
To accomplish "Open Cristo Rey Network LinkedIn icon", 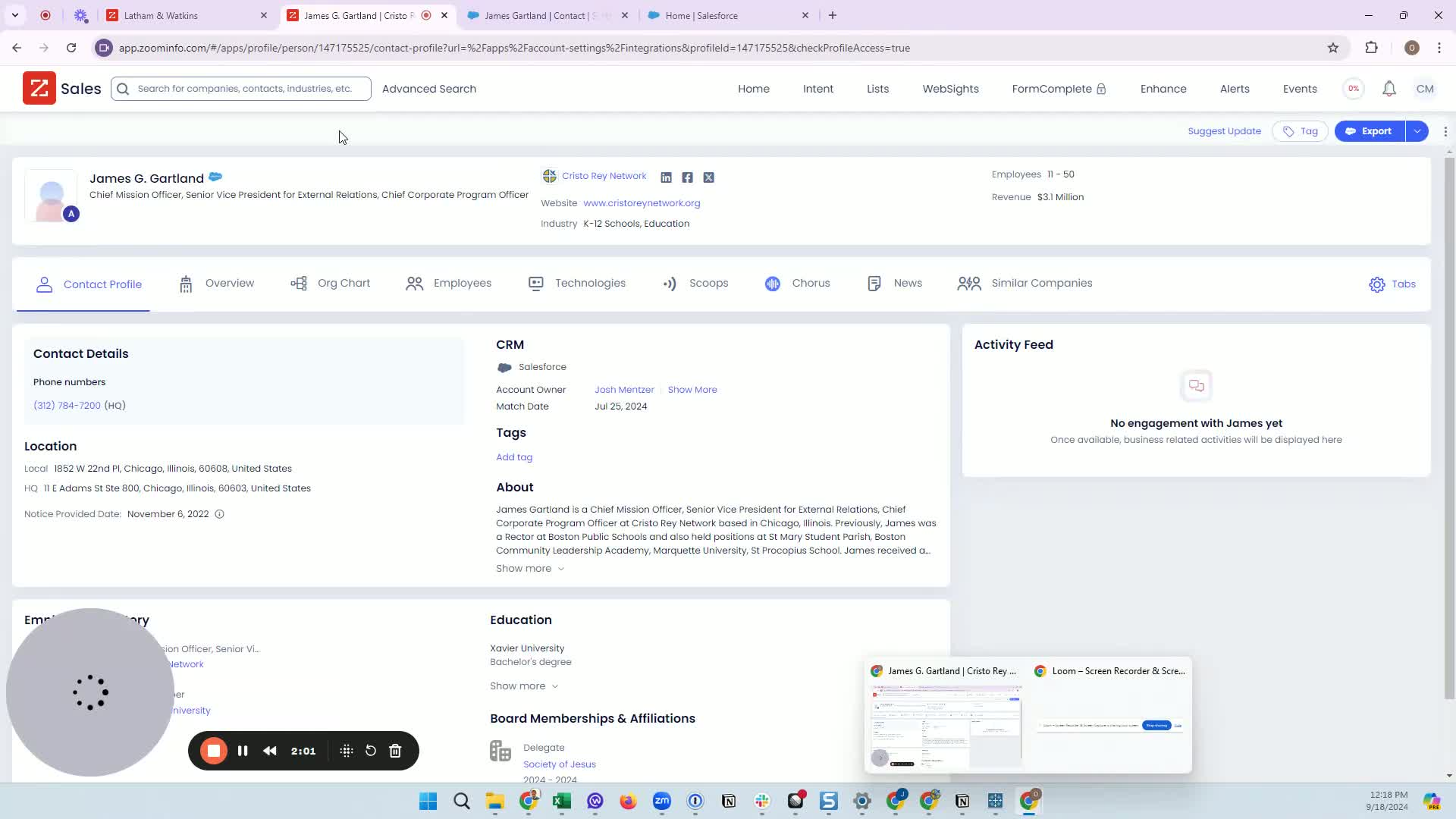I will pyautogui.click(x=666, y=177).
